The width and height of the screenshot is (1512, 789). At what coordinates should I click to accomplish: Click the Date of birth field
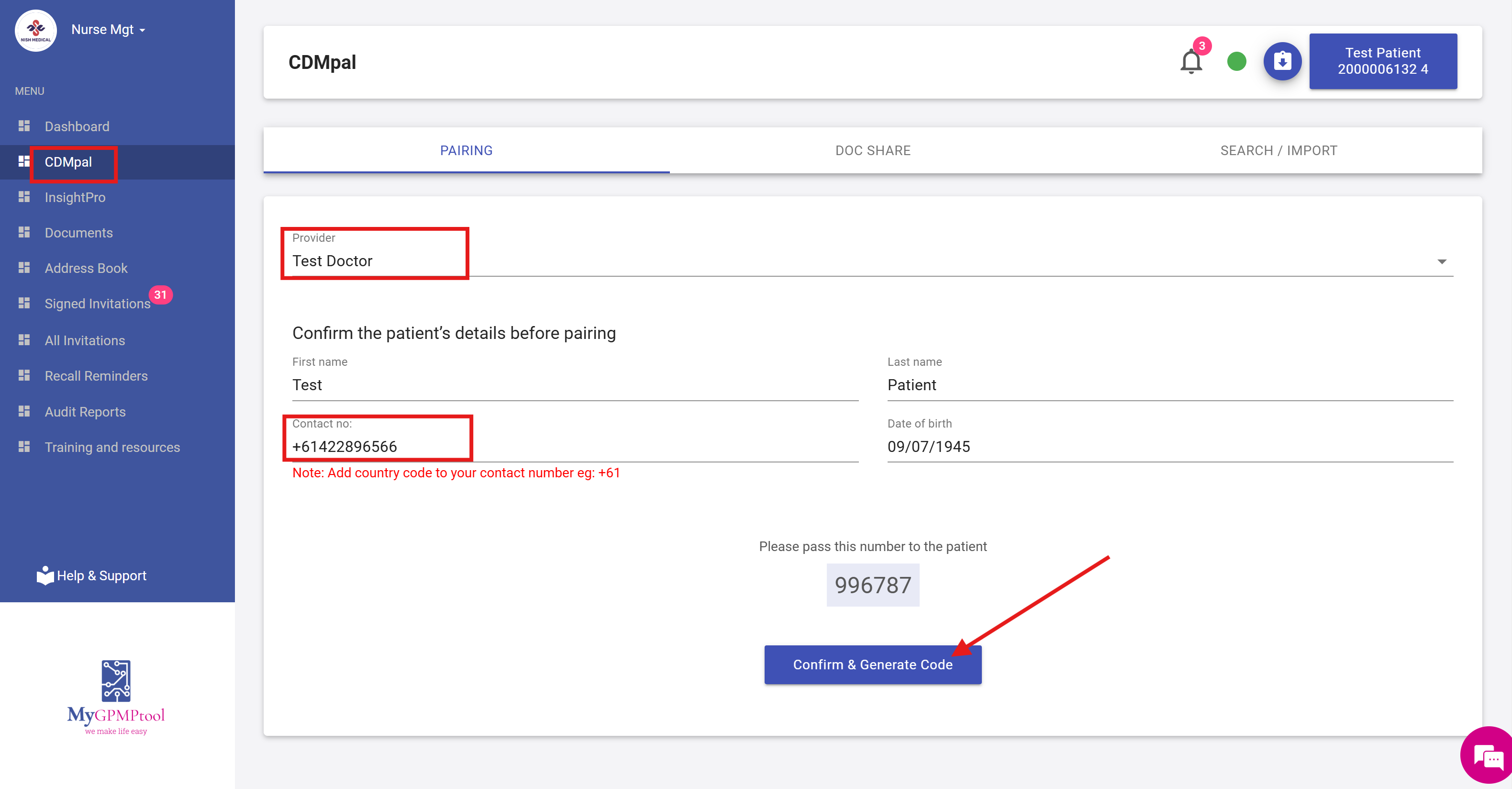click(x=1169, y=447)
